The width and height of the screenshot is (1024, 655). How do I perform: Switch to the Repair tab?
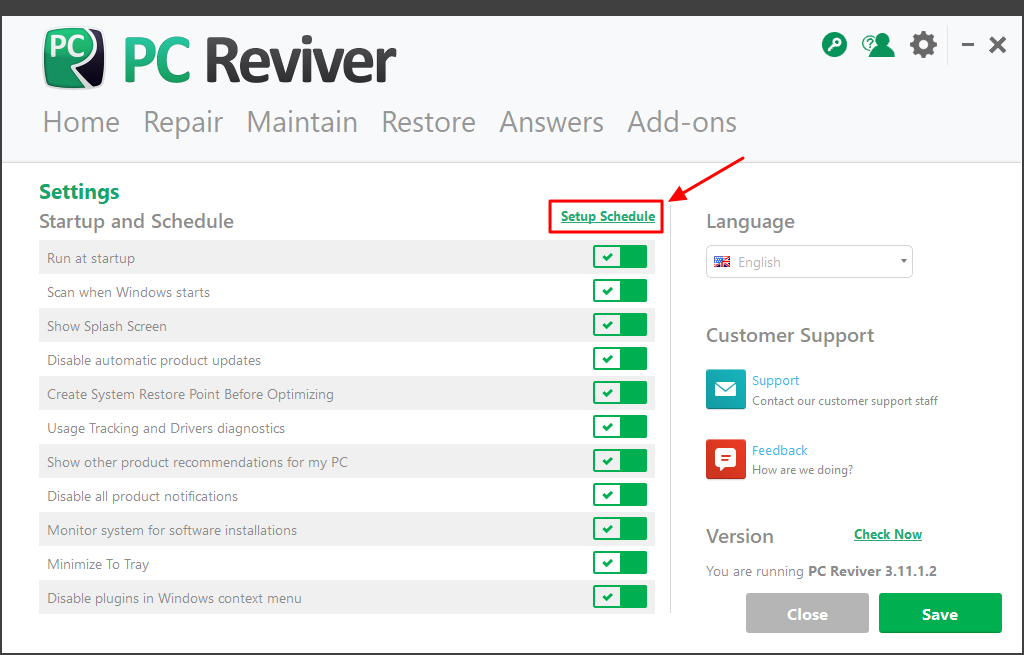tap(183, 122)
